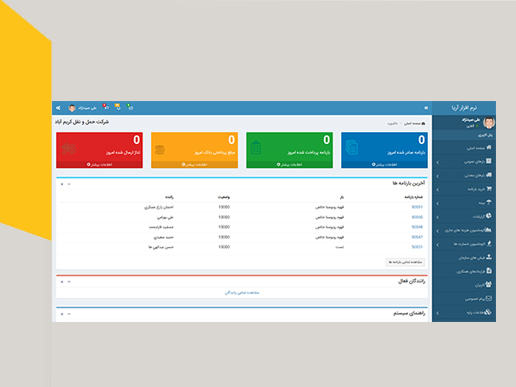The width and height of the screenshot is (516, 387).
Task: Select the last sidebar item with the chain-link icon
Action: 464,312
